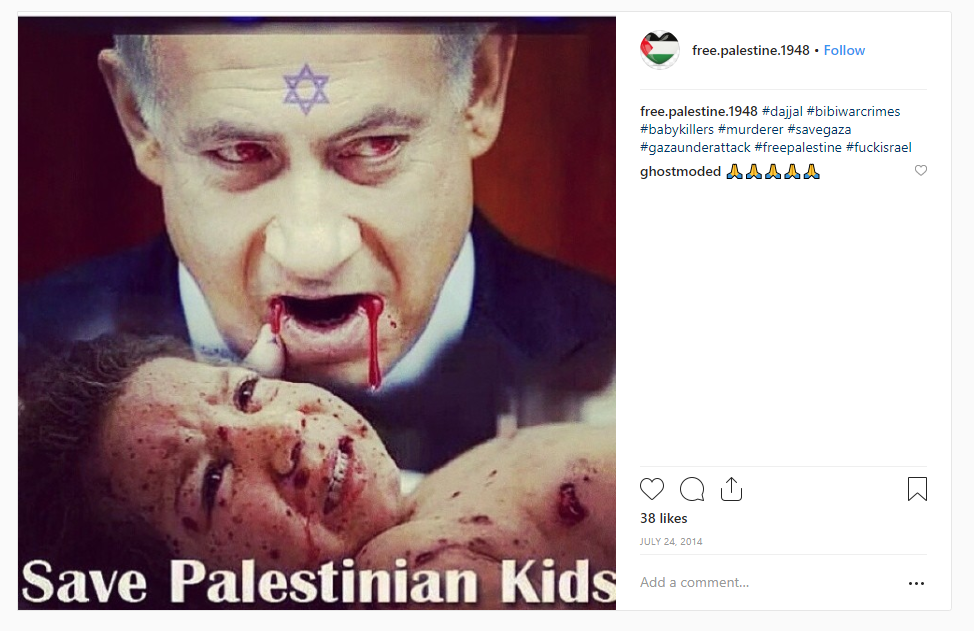Image resolution: width=974 pixels, height=631 pixels.
Task: Like the post with the heart icon
Action: (x=652, y=489)
